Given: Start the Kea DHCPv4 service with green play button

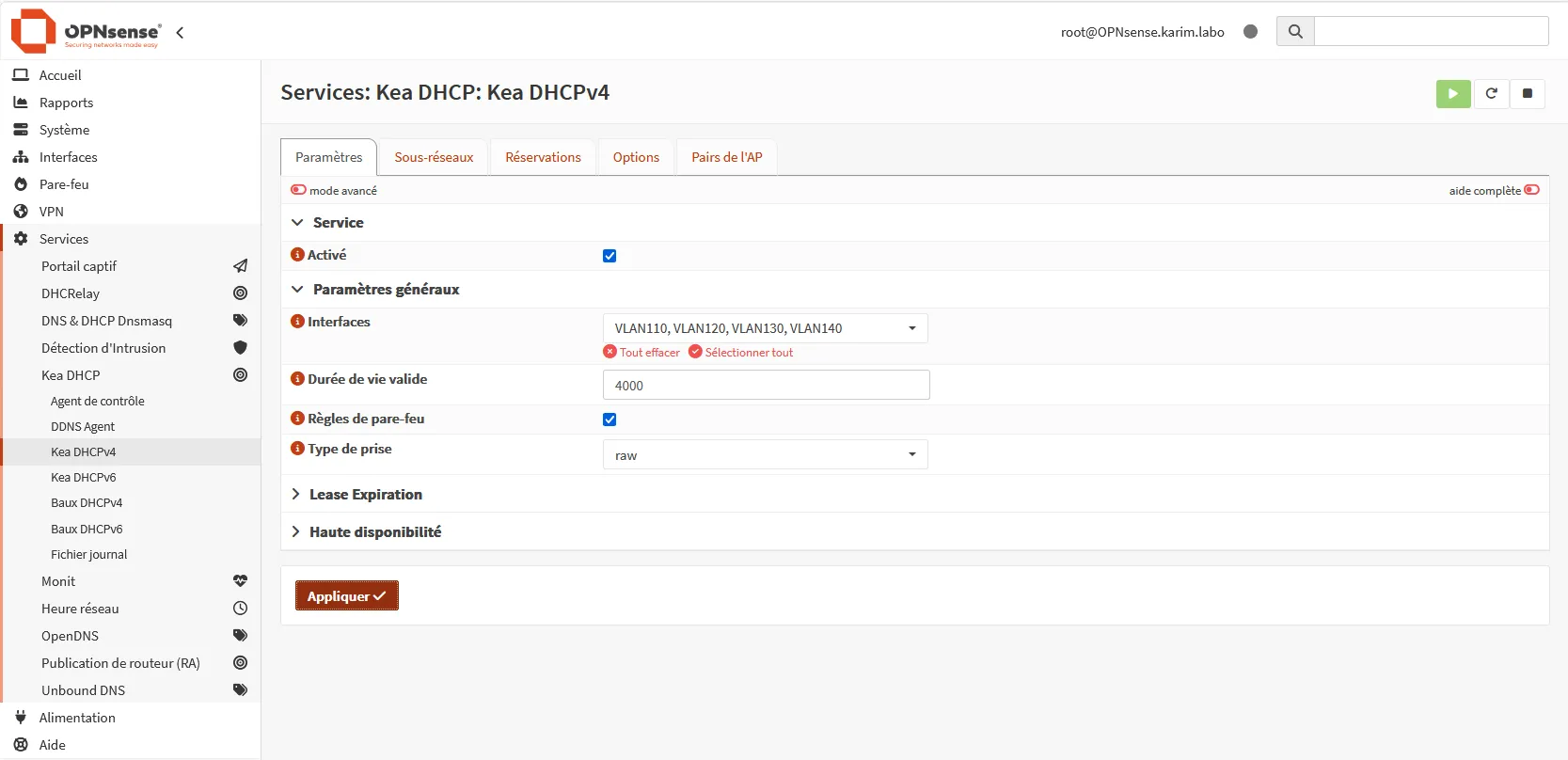Looking at the screenshot, I should 1453,93.
